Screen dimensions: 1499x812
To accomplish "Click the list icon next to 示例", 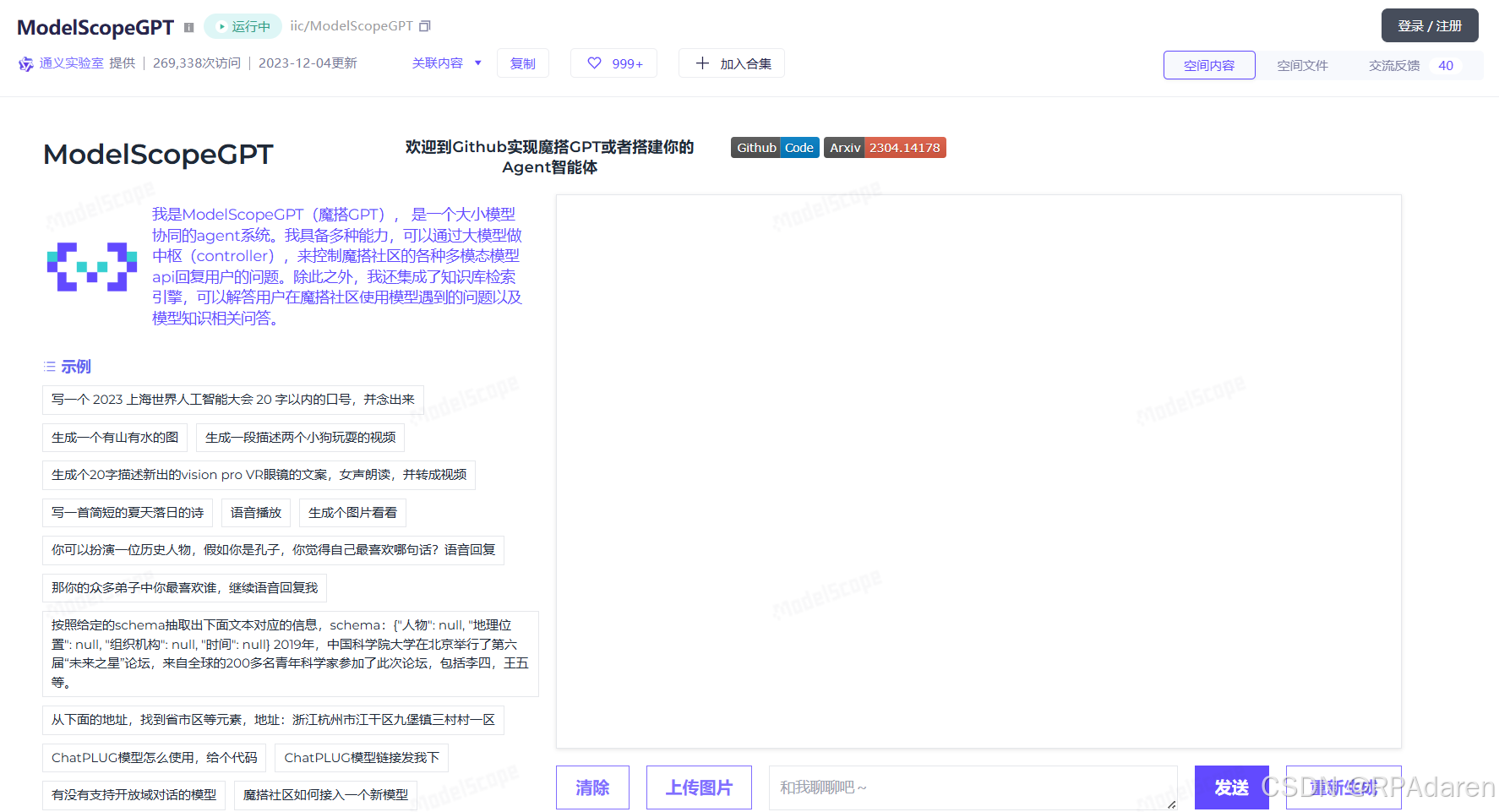I will point(50,367).
